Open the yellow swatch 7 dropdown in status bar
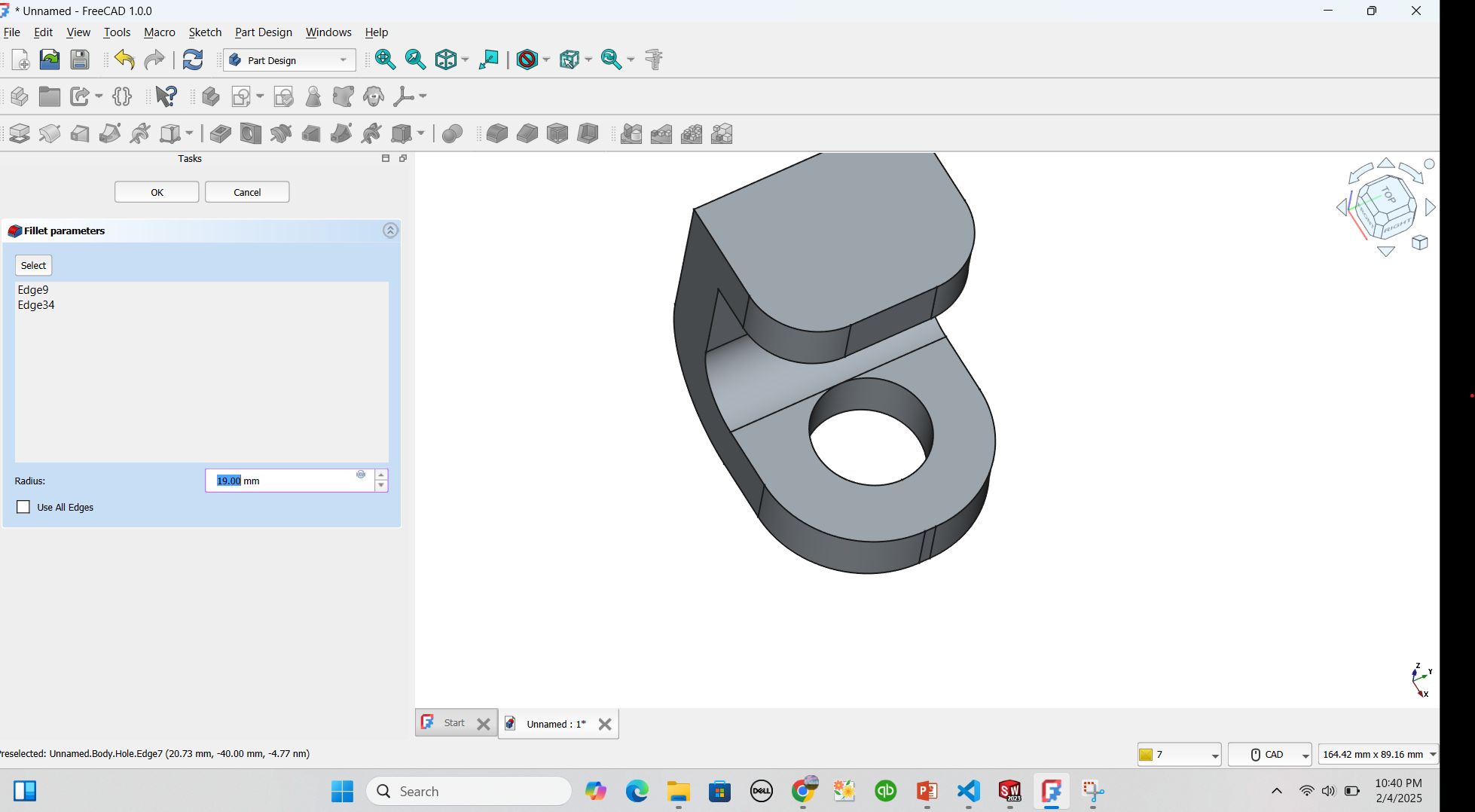The height and width of the screenshot is (812, 1475). click(1179, 754)
